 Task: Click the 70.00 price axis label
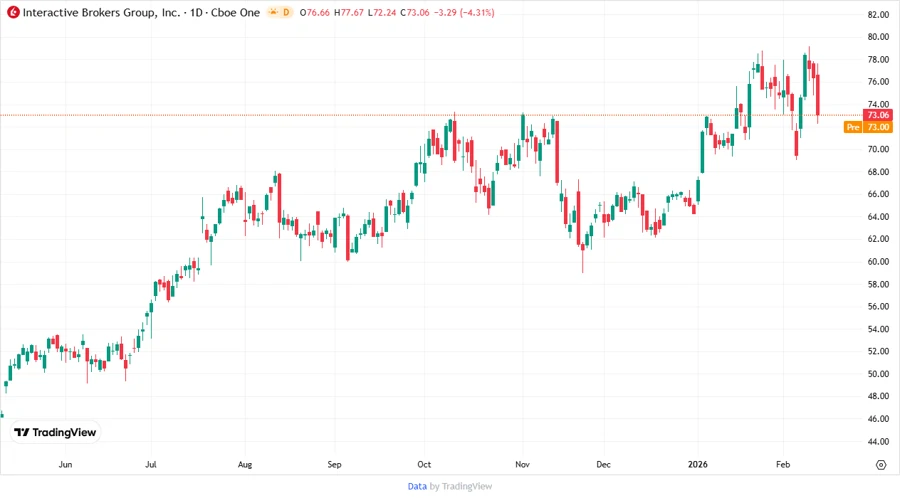click(878, 150)
